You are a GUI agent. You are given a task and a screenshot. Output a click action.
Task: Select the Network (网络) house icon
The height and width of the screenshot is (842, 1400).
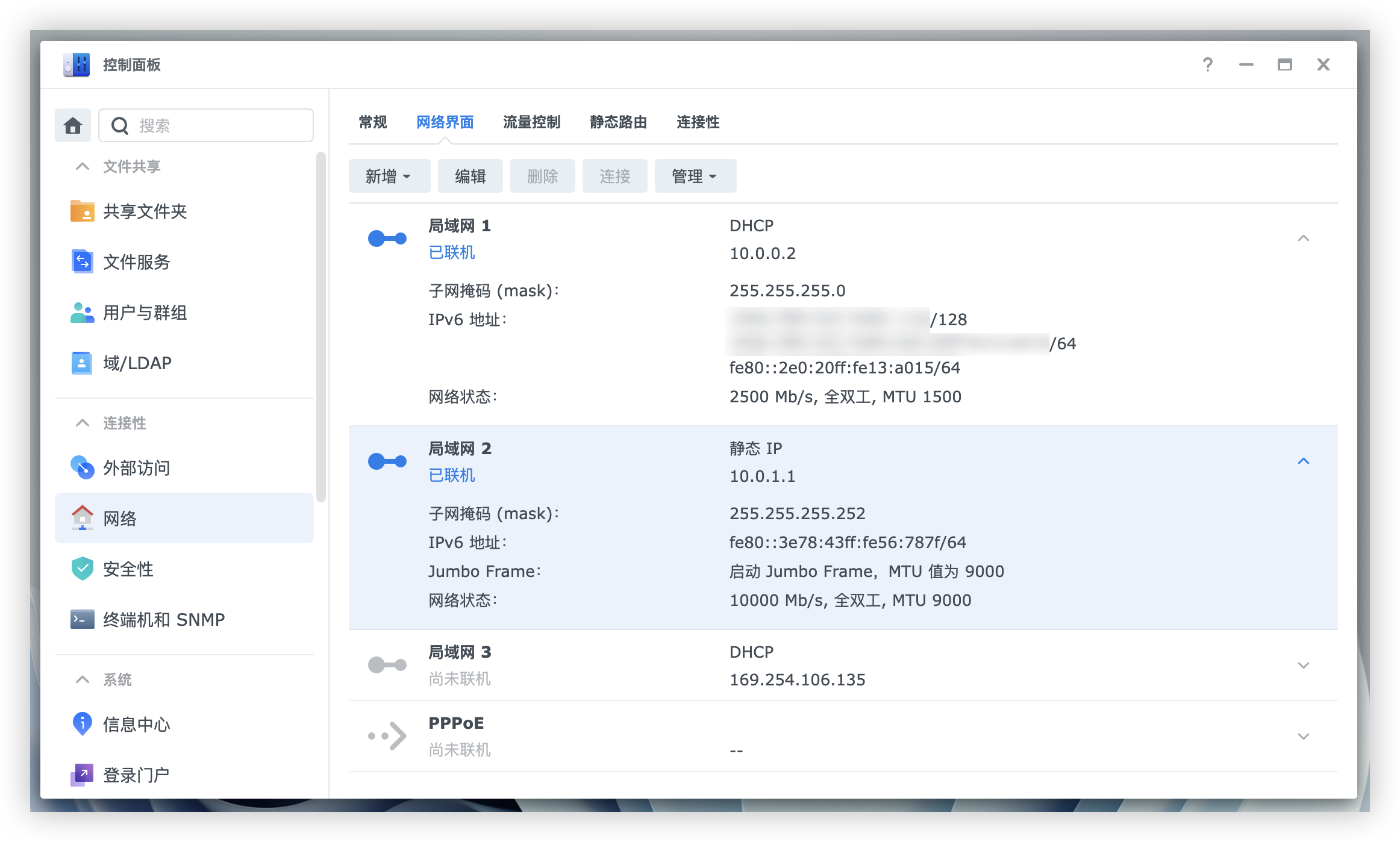click(82, 518)
